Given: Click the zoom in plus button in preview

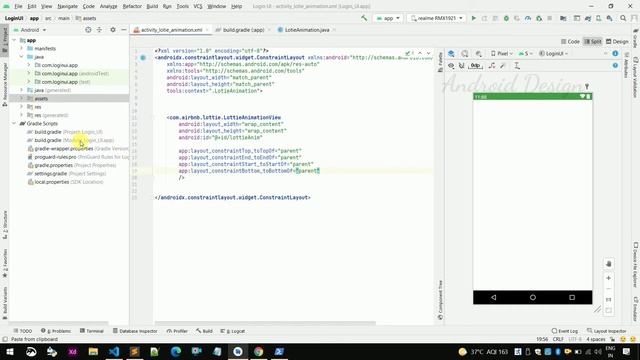Looking at the screenshot, I should (x=609, y=278).
